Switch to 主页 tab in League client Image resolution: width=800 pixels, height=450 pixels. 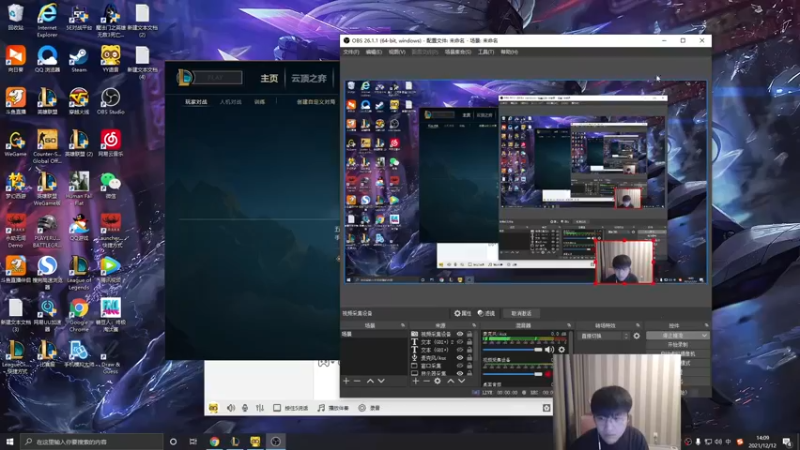(x=269, y=78)
